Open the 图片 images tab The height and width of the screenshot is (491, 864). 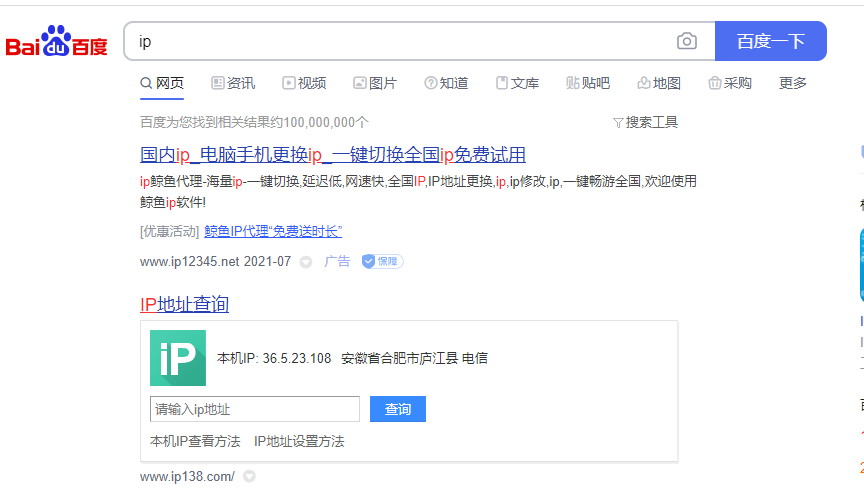pos(375,83)
